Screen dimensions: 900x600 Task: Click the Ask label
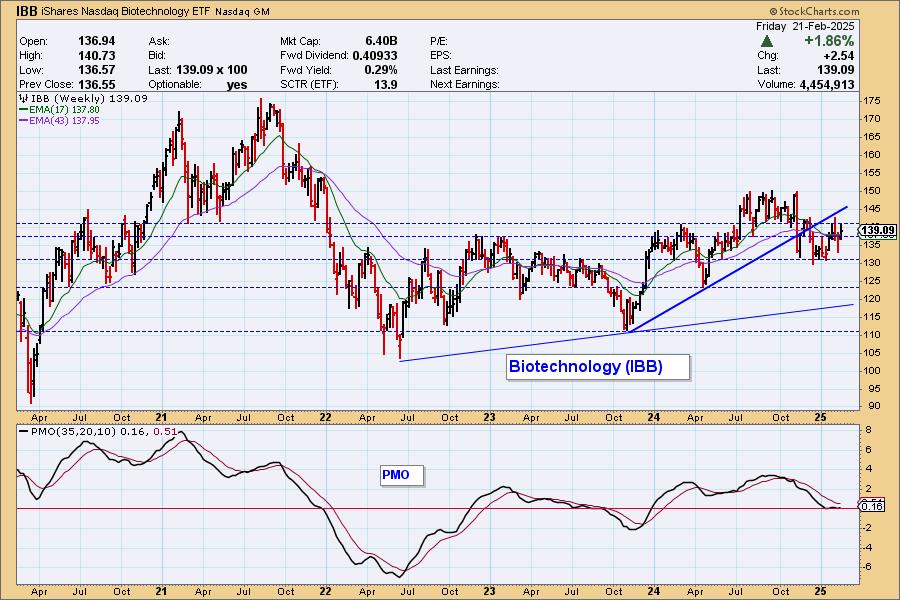coord(158,41)
